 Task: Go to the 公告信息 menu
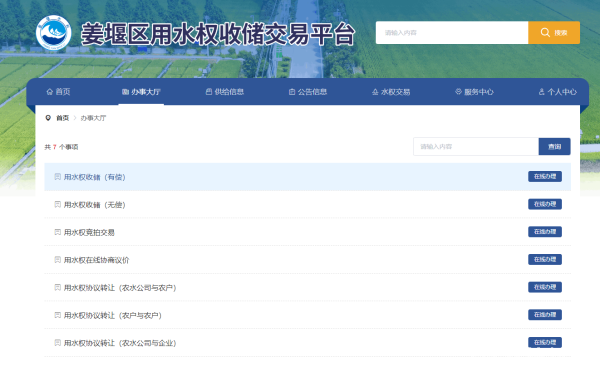pos(308,92)
